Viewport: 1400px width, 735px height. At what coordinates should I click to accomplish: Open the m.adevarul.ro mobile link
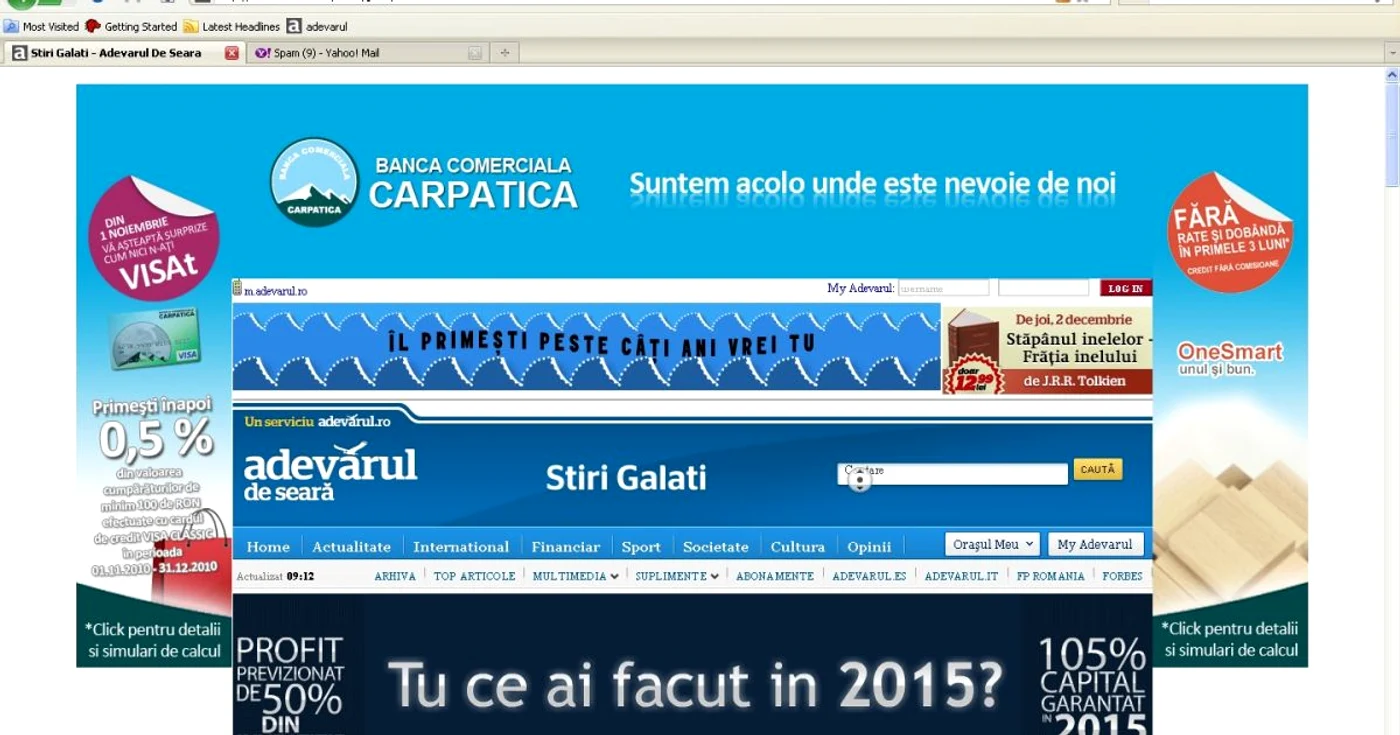tap(270, 290)
